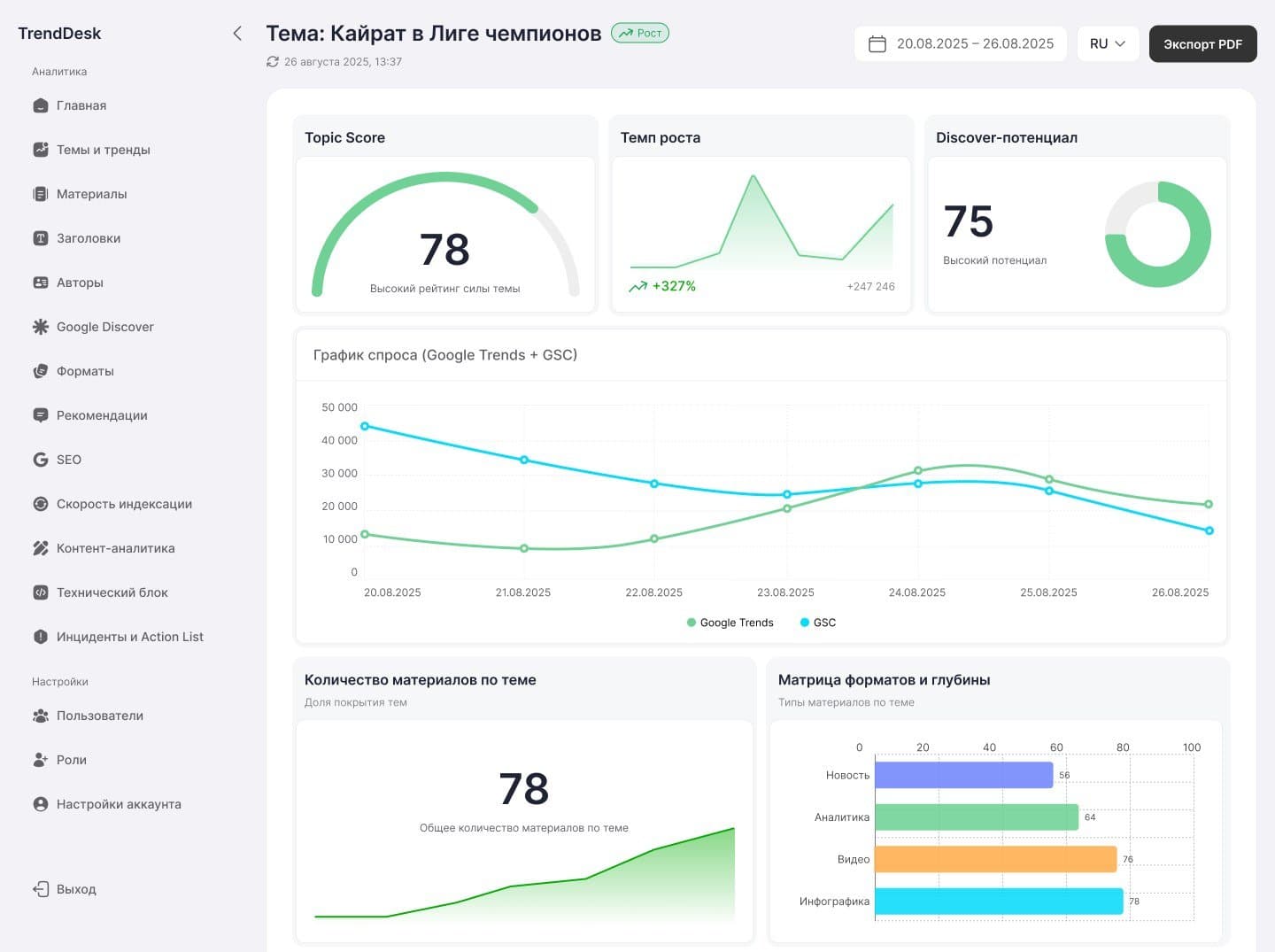Open the Материалы menu item
Image resolution: width=1275 pixels, height=952 pixels.
click(x=92, y=194)
